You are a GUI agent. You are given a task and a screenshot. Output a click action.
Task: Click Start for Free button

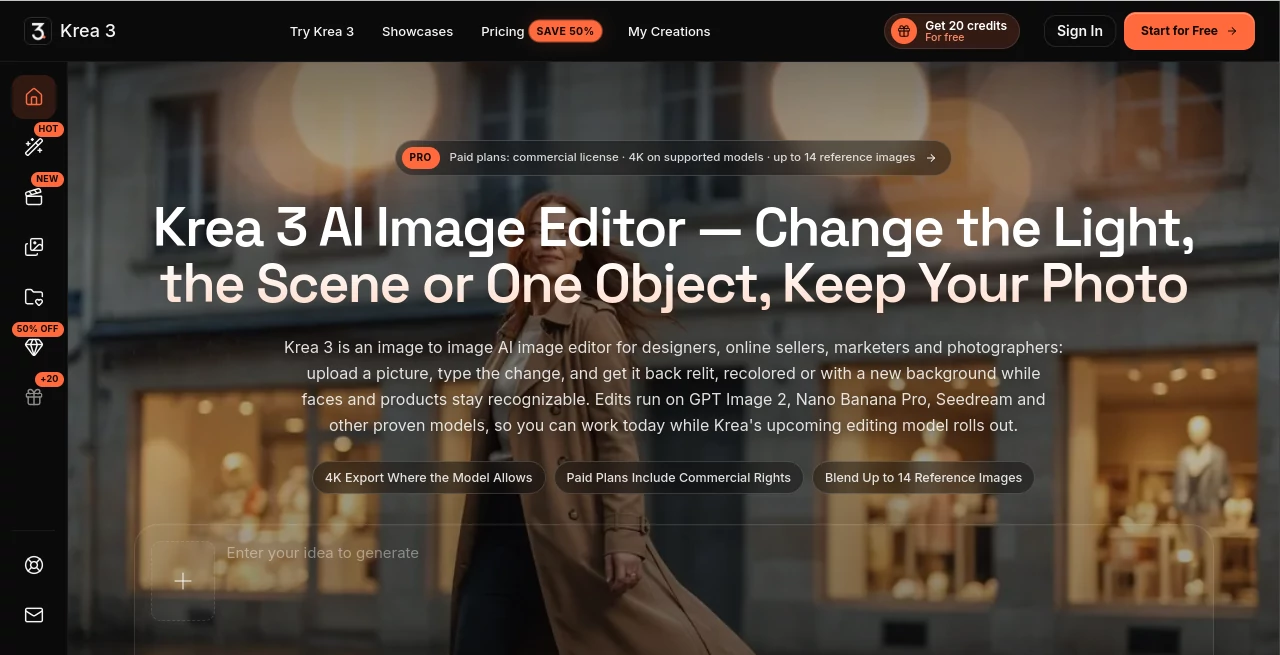tap(1189, 31)
